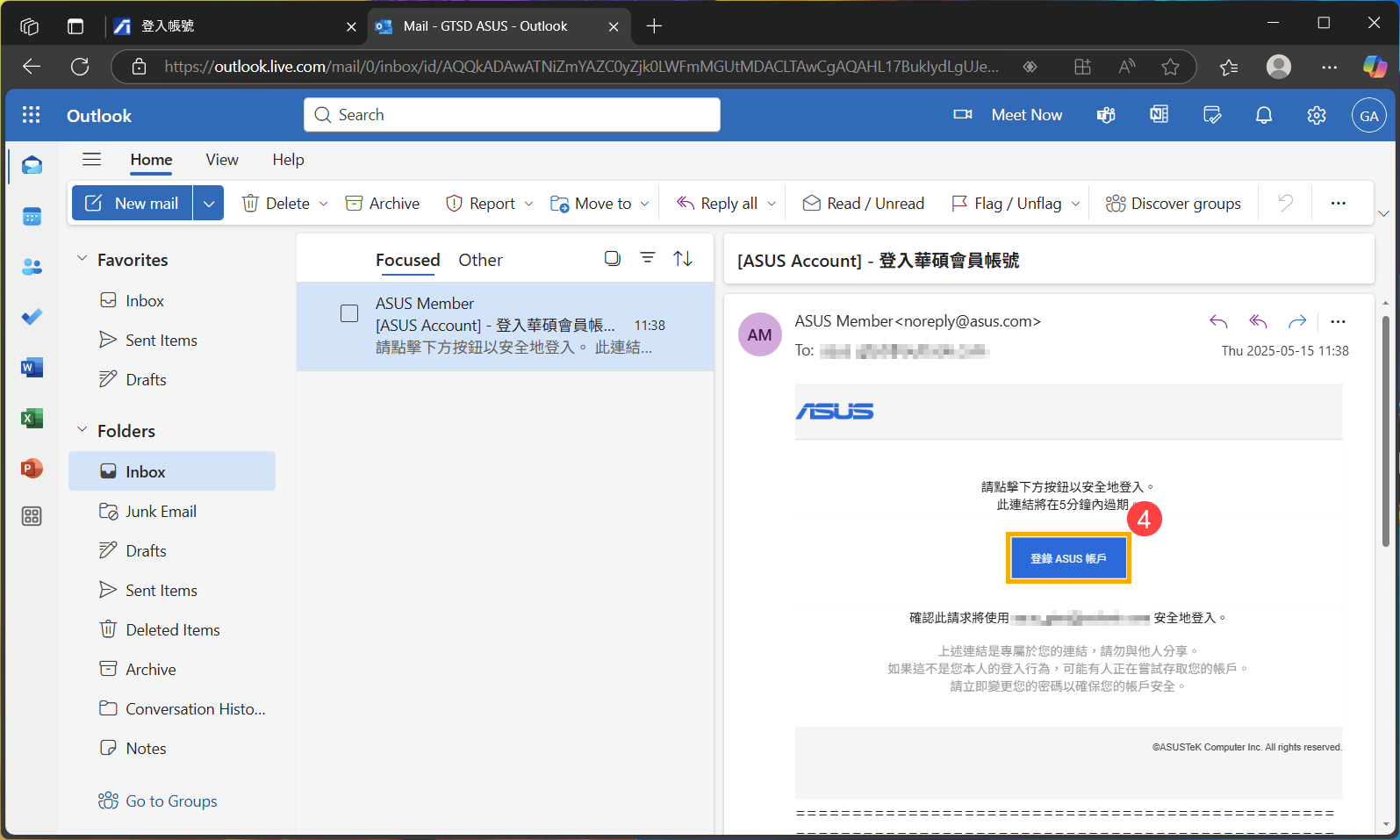Open the Help ribbon tab
The height and width of the screenshot is (840, 1400).
(x=288, y=160)
